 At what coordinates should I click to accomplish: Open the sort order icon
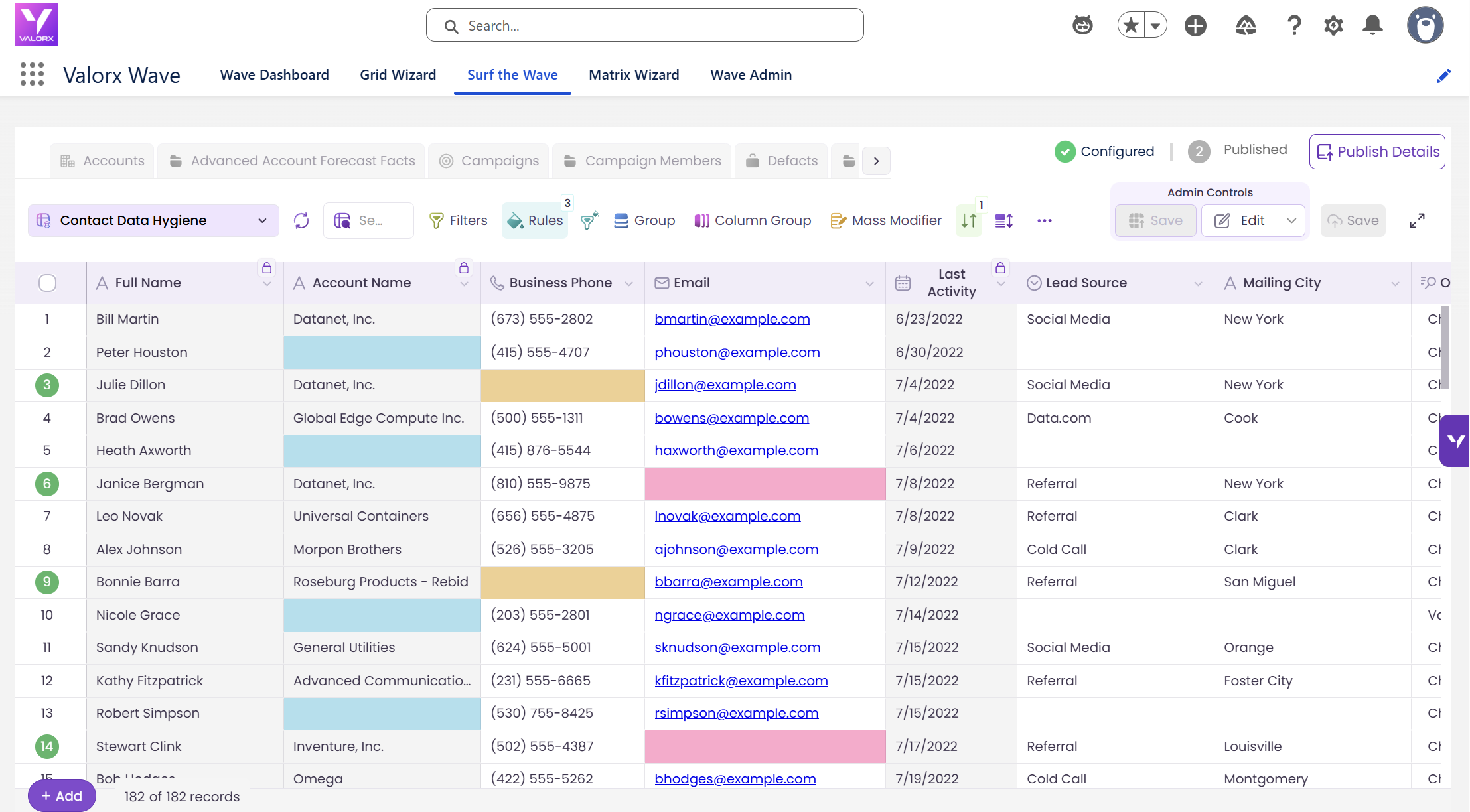click(969, 220)
